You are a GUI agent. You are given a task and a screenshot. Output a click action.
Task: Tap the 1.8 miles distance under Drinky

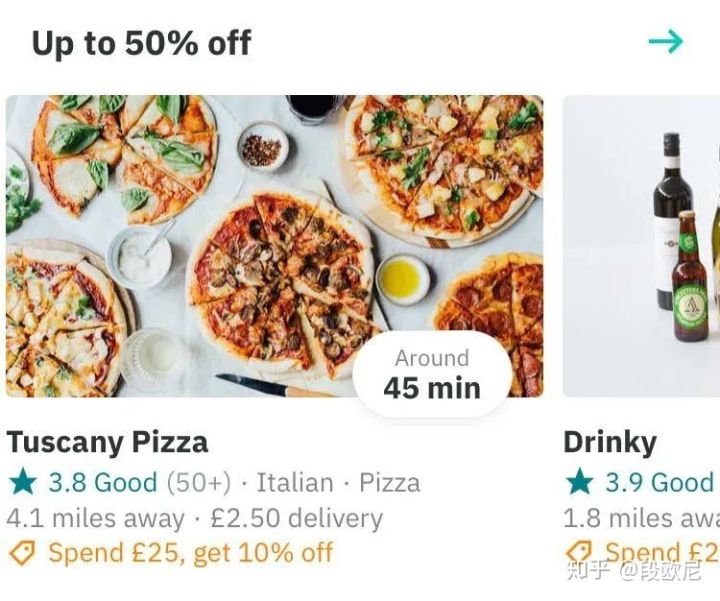coord(640,518)
